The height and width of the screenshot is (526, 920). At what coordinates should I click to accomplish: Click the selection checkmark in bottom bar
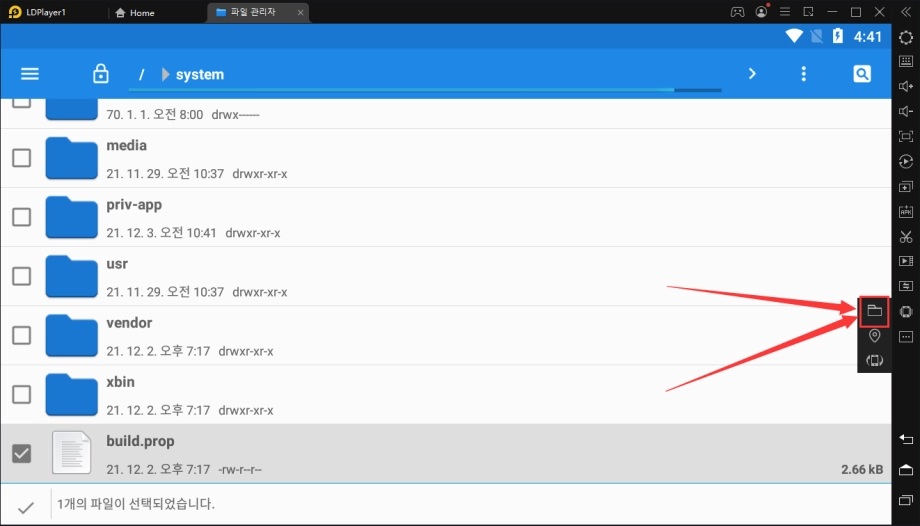[26, 507]
